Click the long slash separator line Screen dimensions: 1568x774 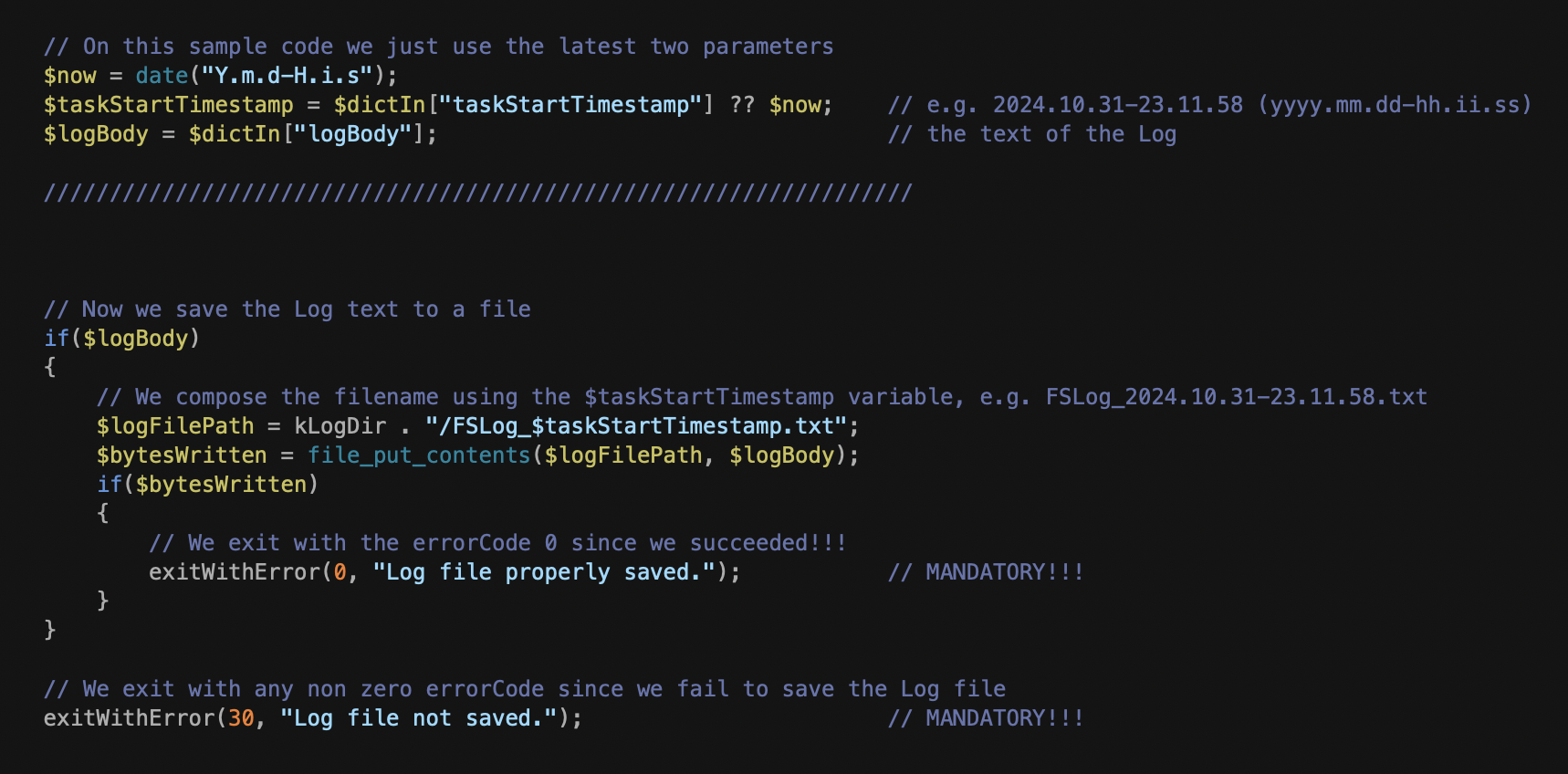[478, 193]
